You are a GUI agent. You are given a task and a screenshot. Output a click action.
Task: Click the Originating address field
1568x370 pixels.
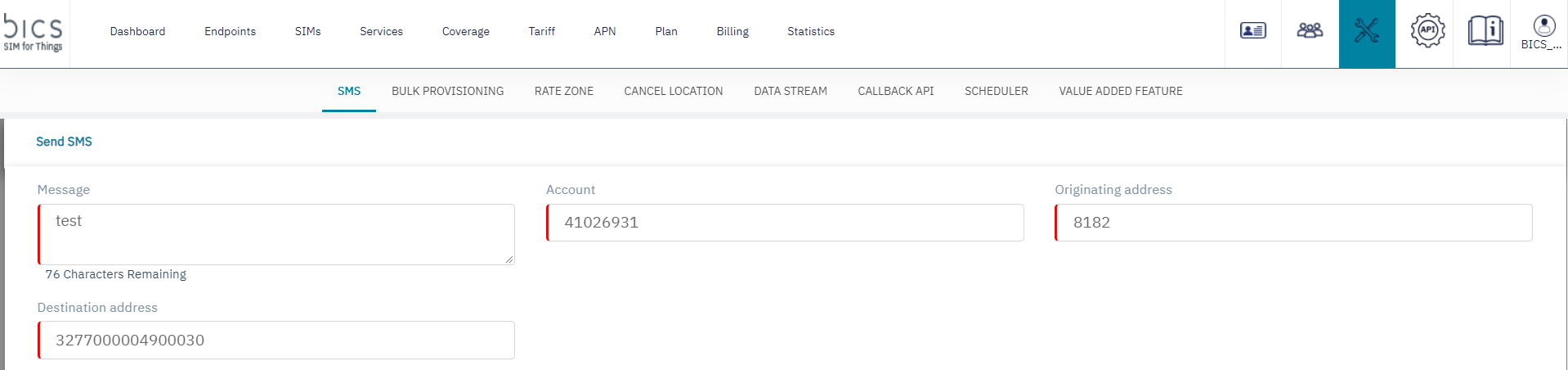tap(1293, 223)
